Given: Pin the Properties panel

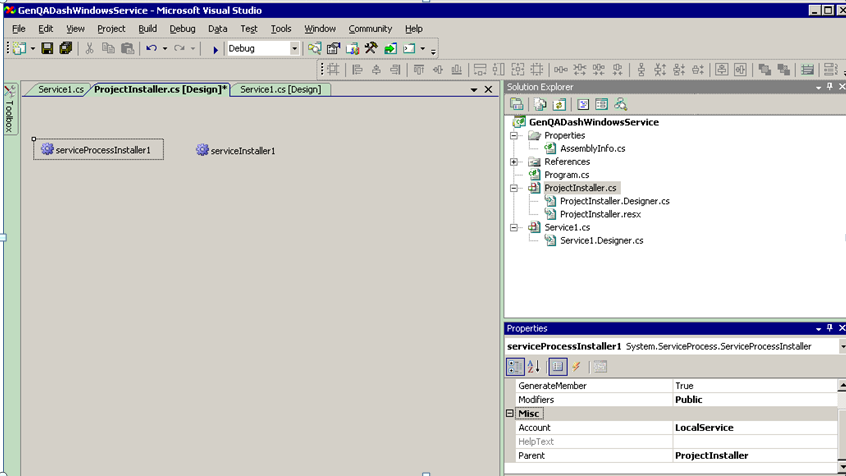Looking at the screenshot, I should point(830,328).
